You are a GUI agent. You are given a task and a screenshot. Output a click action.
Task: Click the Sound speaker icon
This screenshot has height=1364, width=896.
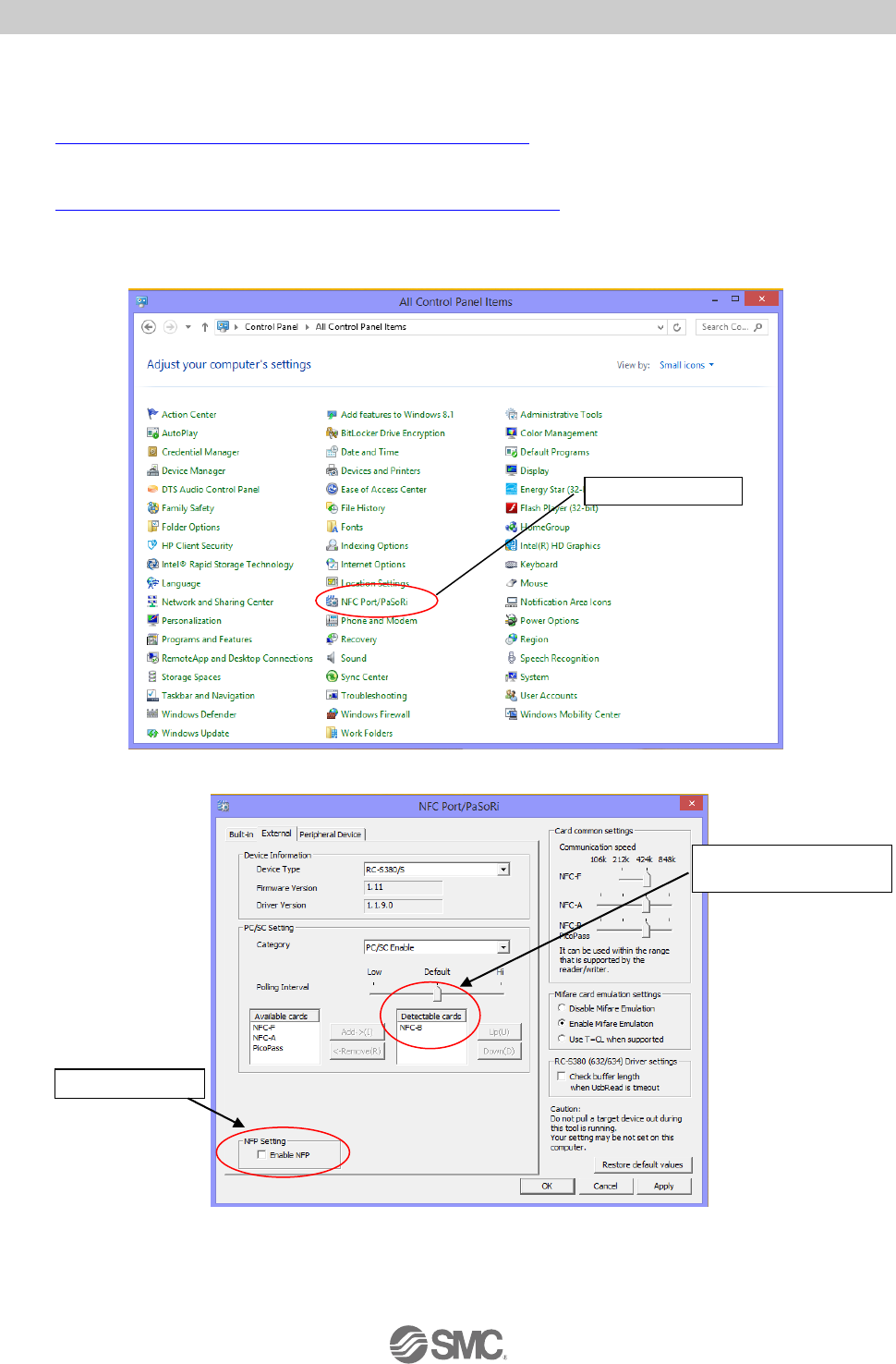tap(332, 658)
